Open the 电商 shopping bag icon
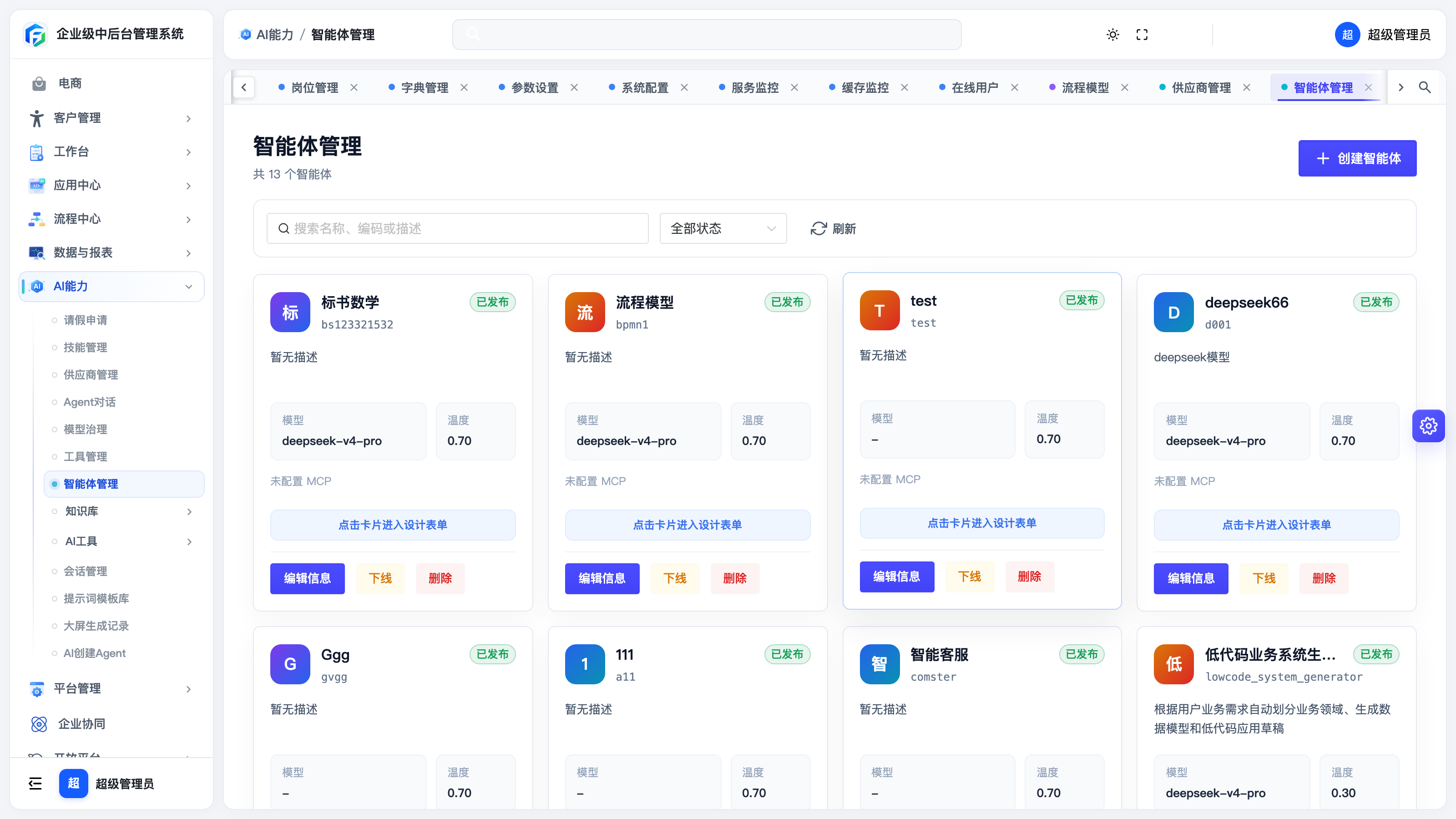 point(39,84)
